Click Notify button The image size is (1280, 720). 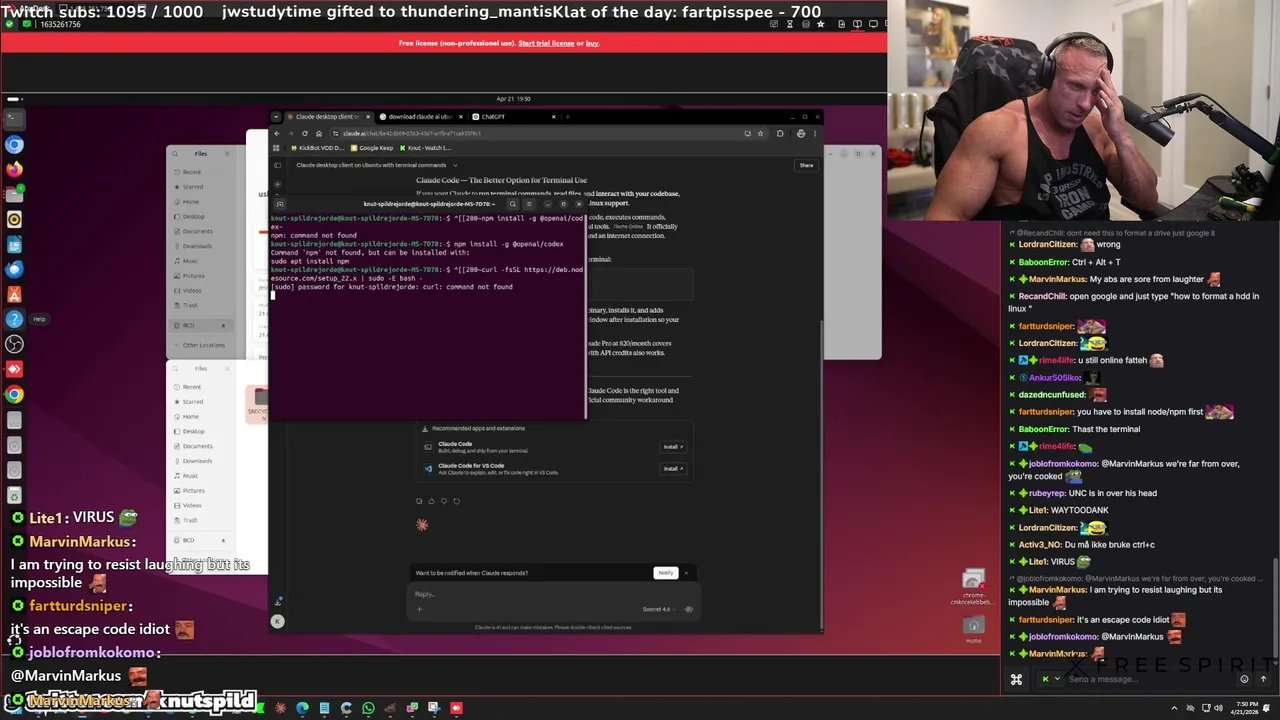(666, 573)
